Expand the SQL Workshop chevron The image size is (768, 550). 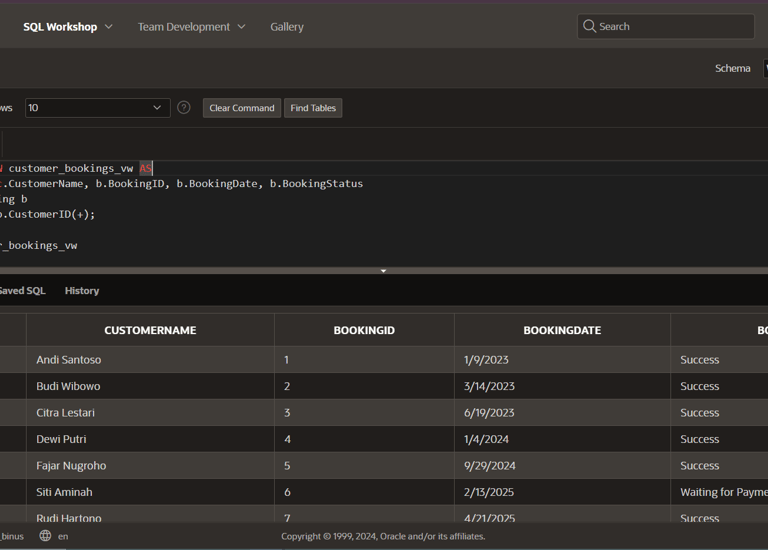(x=109, y=26)
